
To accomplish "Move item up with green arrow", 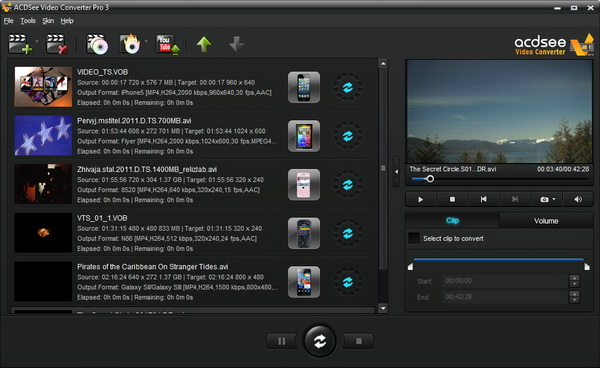I will [204, 44].
